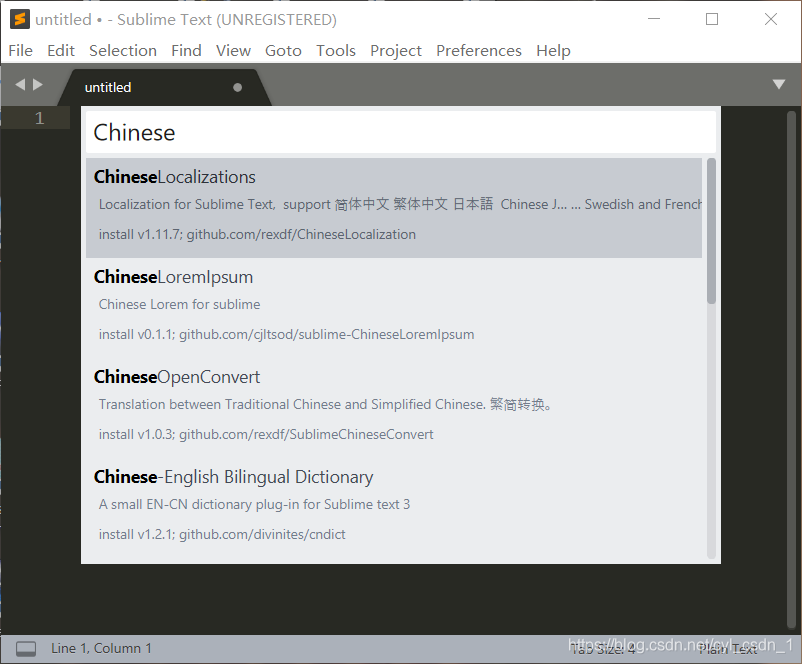Select Chinese-English Bilingual Dictionary package
Viewport: 802px width, 664px height.
394,507
